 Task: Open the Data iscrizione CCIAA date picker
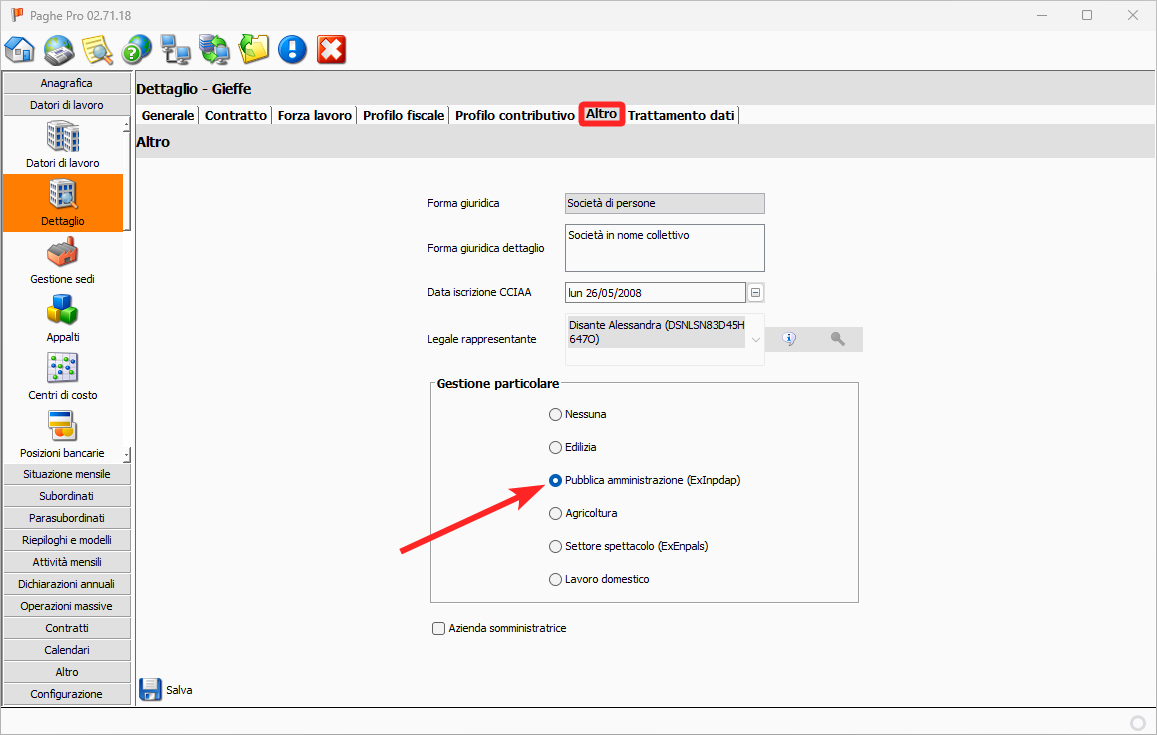coord(756,292)
